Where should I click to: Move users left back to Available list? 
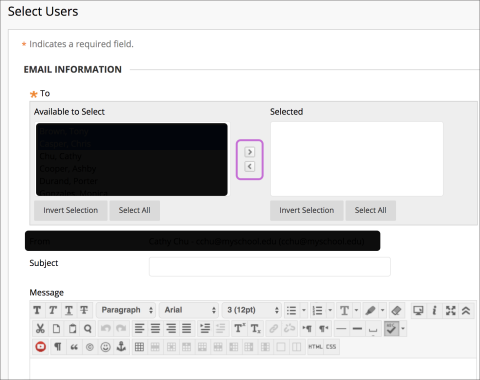pyautogui.click(x=250, y=166)
